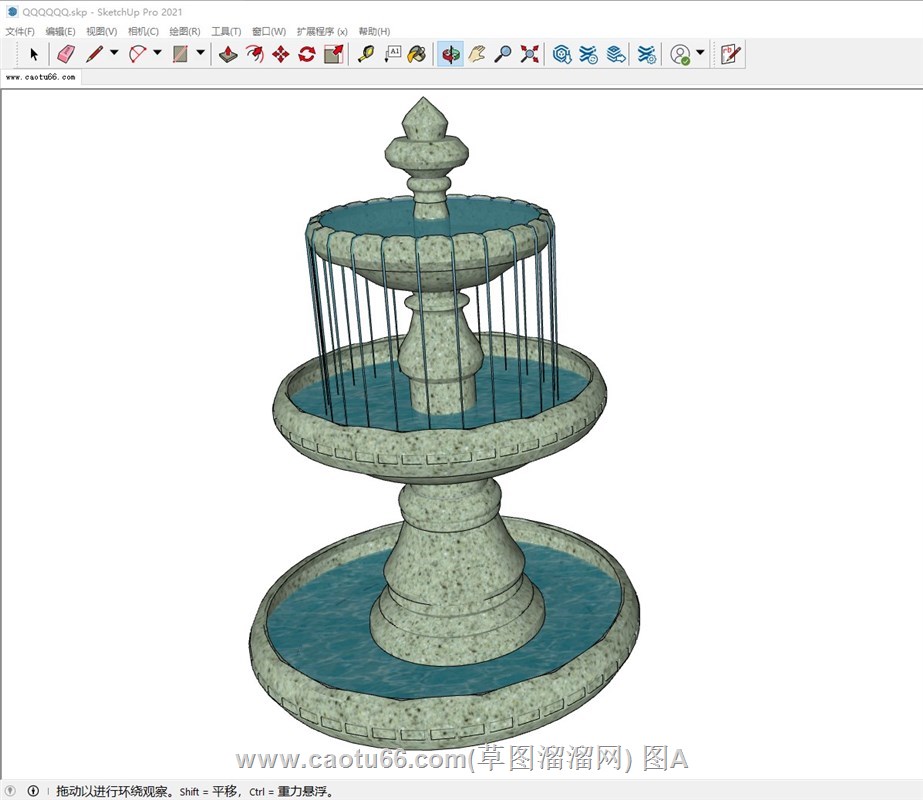Click the Zoom Extents tool
The height and width of the screenshot is (800, 923).
[x=529, y=54]
